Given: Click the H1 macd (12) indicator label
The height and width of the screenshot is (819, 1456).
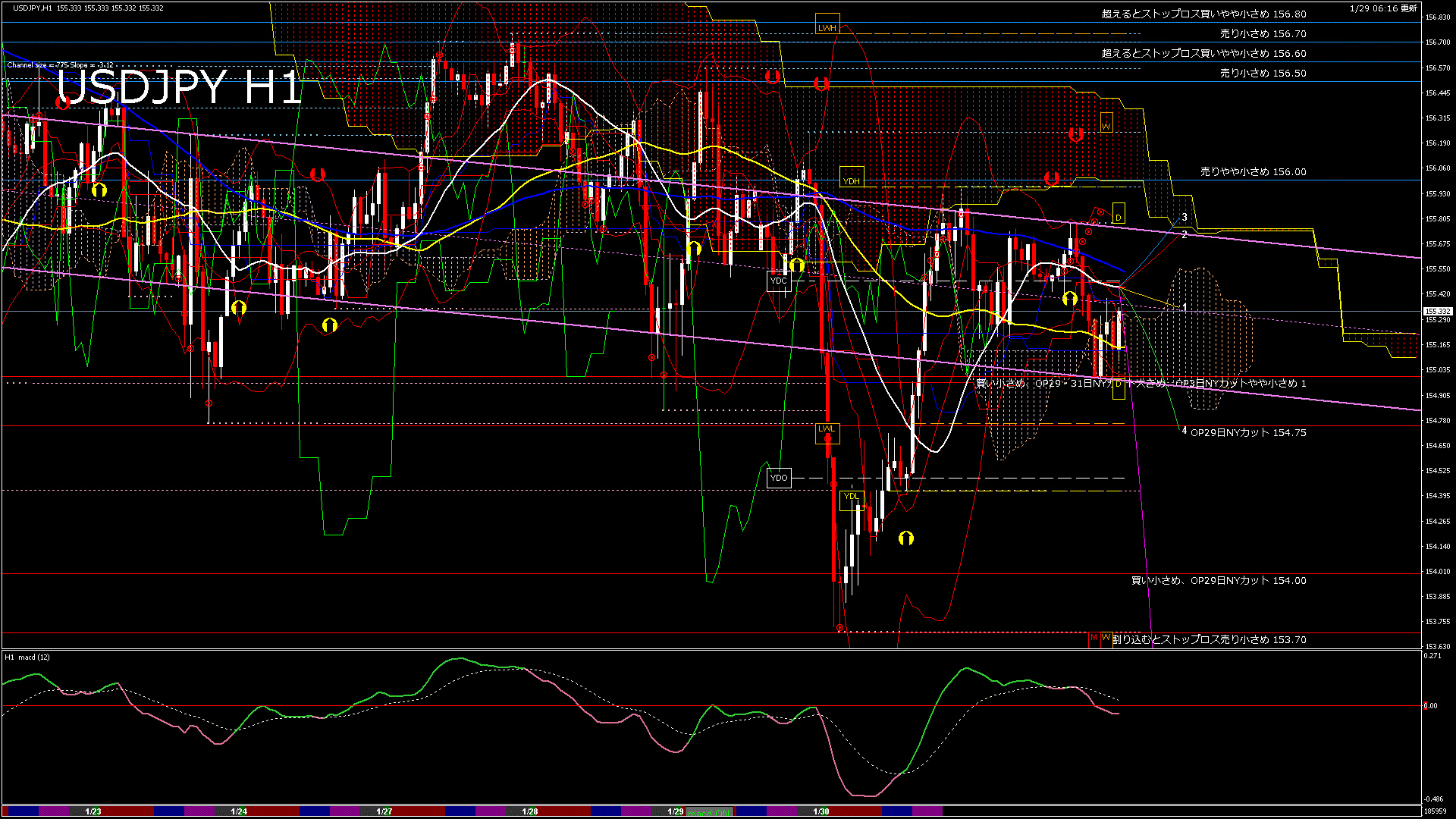Looking at the screenshot, I should [27, 657].
